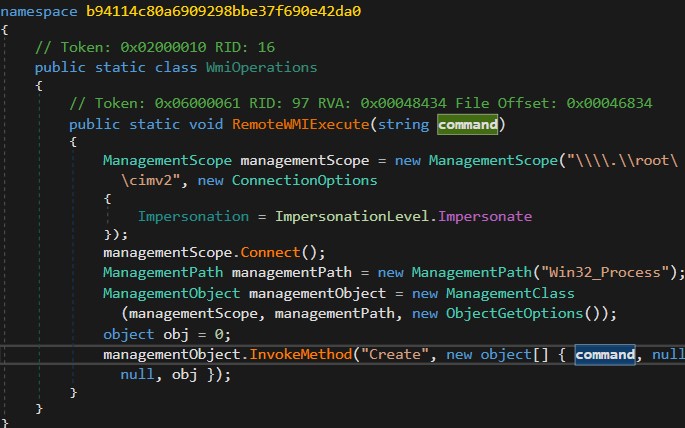Click the 'namespace' keyword
Viewport: 685px width, 428px height.
38,11
